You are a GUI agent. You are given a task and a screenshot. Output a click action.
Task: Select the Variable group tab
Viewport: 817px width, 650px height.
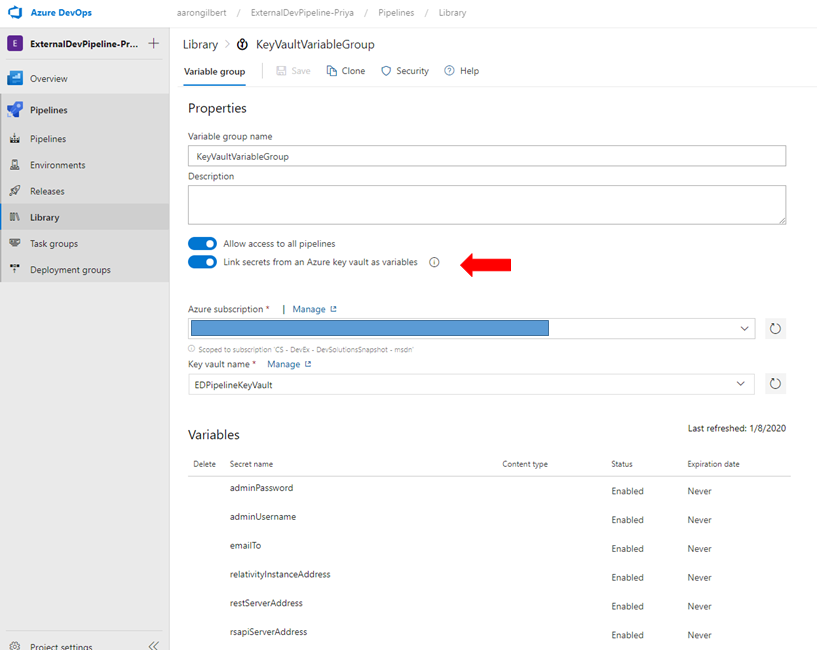[x=215, y=71]
